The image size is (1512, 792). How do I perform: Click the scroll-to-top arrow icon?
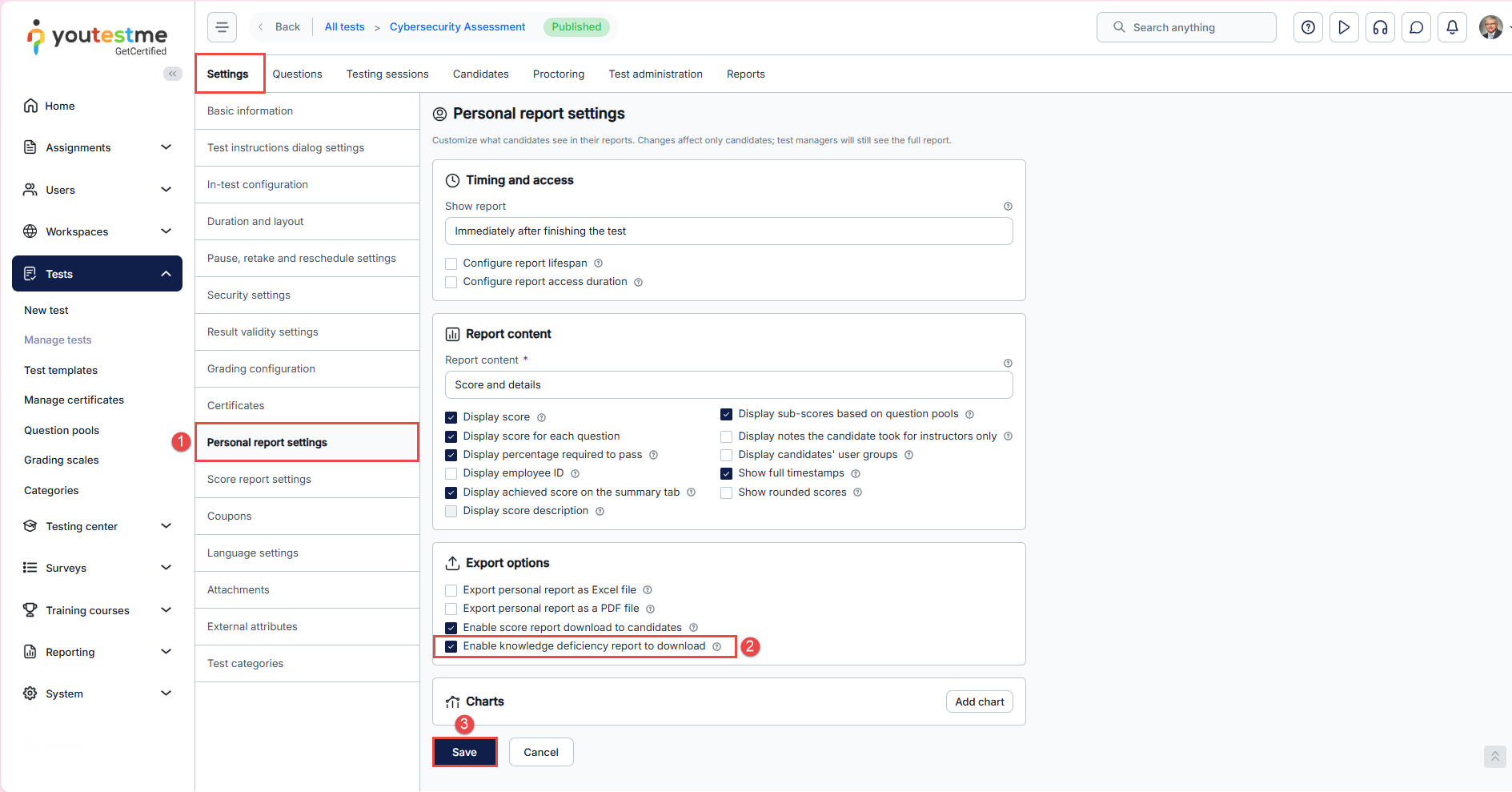(x=1494, y=756)
